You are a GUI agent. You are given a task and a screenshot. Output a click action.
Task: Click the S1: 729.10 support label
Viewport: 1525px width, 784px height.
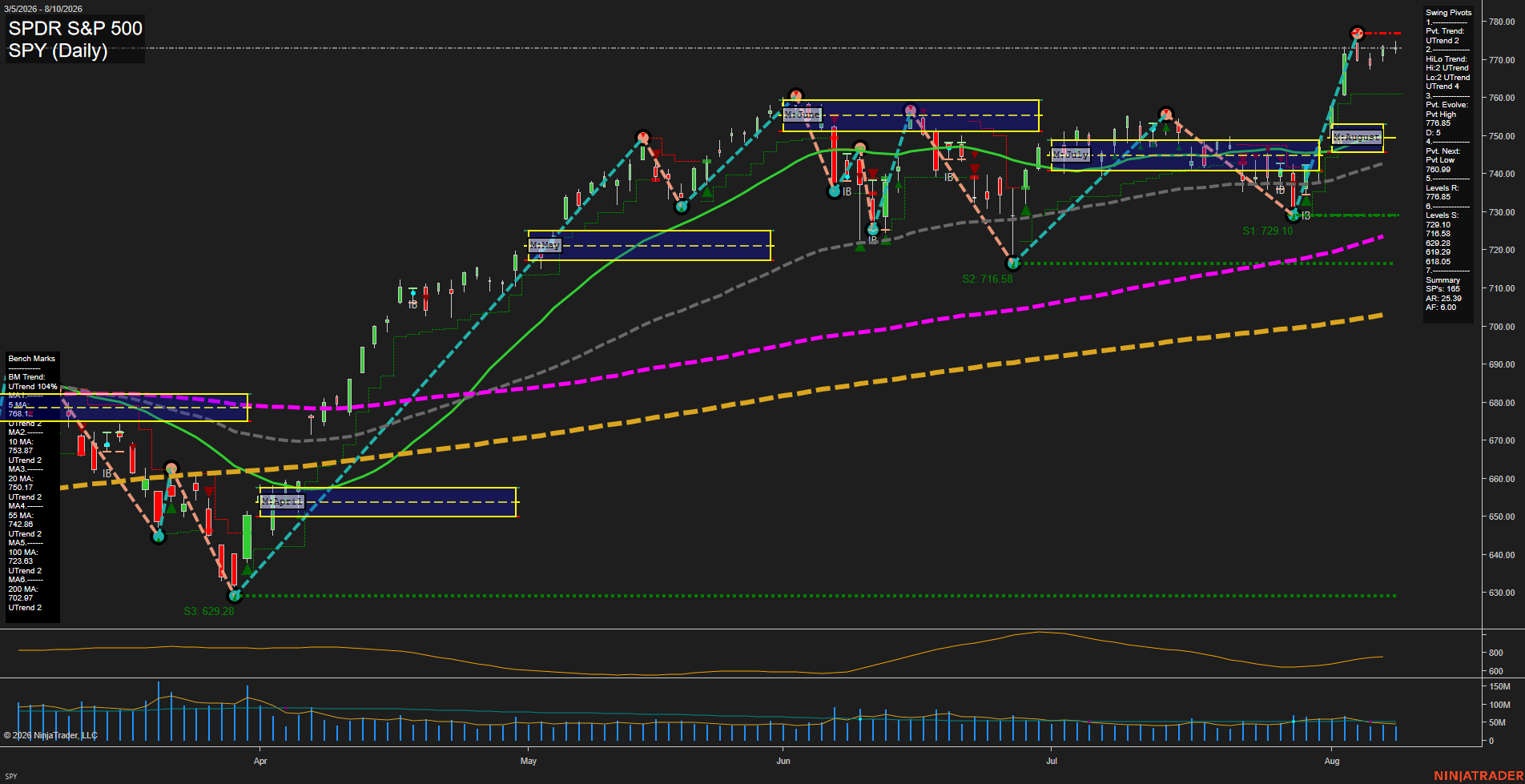1267,231
